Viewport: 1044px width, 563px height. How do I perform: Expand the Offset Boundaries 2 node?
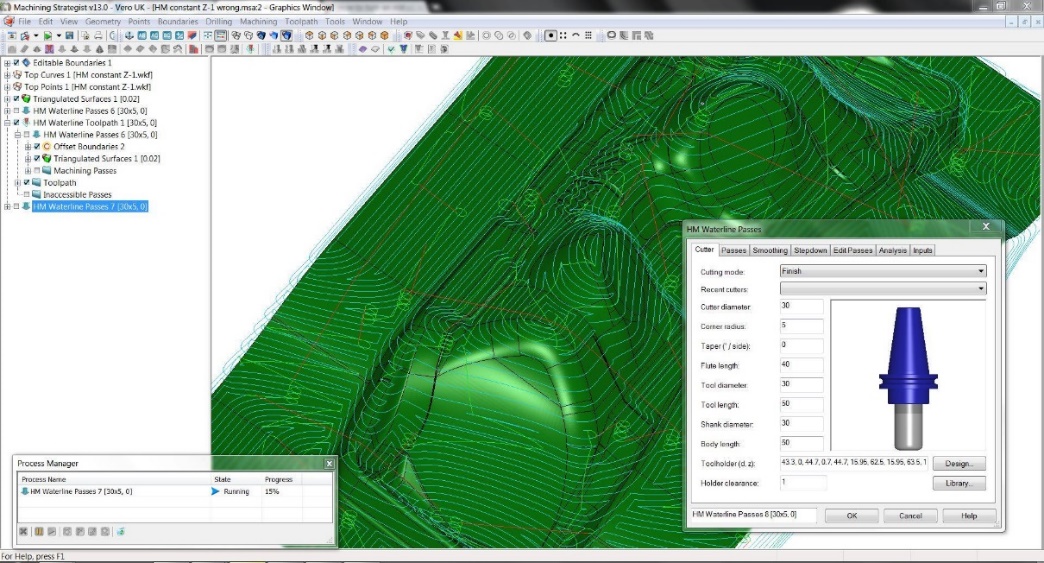pyautogui.click(x=27, y=146)
